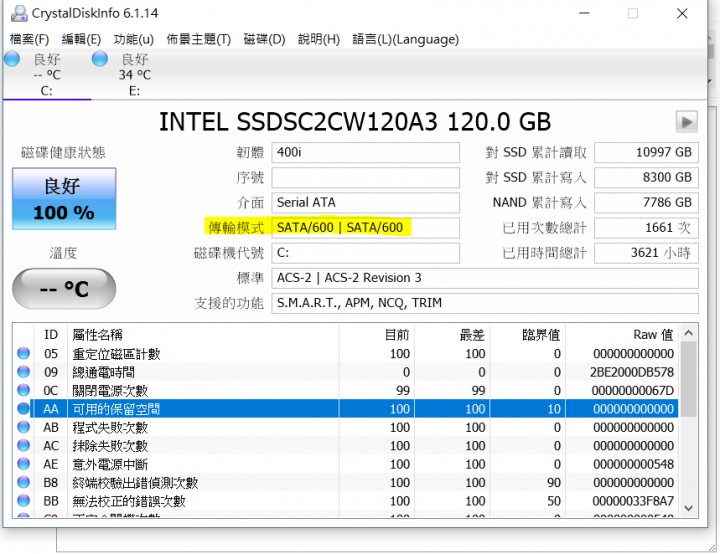The width and height of the screenshot is (720, 554).
Task: Click the attribute list scroll down arrow
Action: 688,508
